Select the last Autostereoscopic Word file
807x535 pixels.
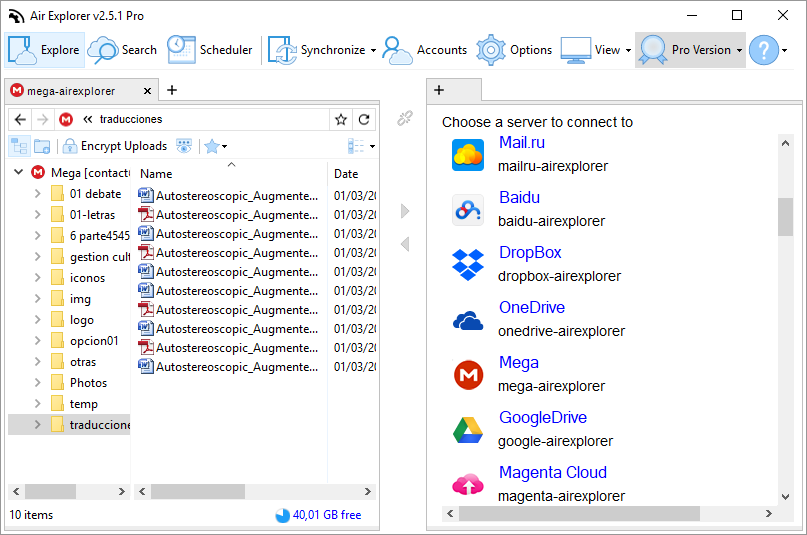(229, 367)
